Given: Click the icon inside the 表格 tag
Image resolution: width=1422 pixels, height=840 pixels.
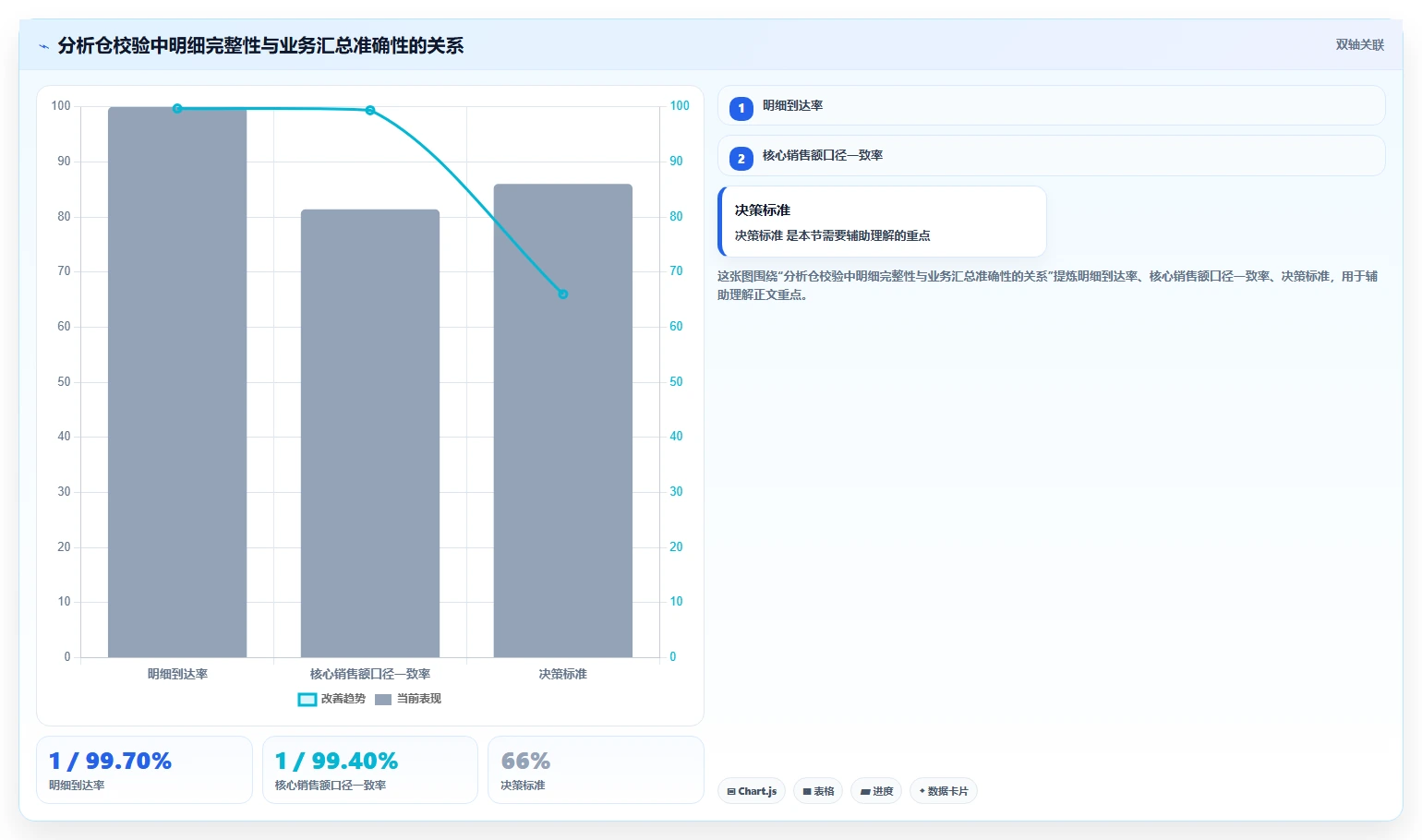Looking at the screenshot, I should point(807,792).
